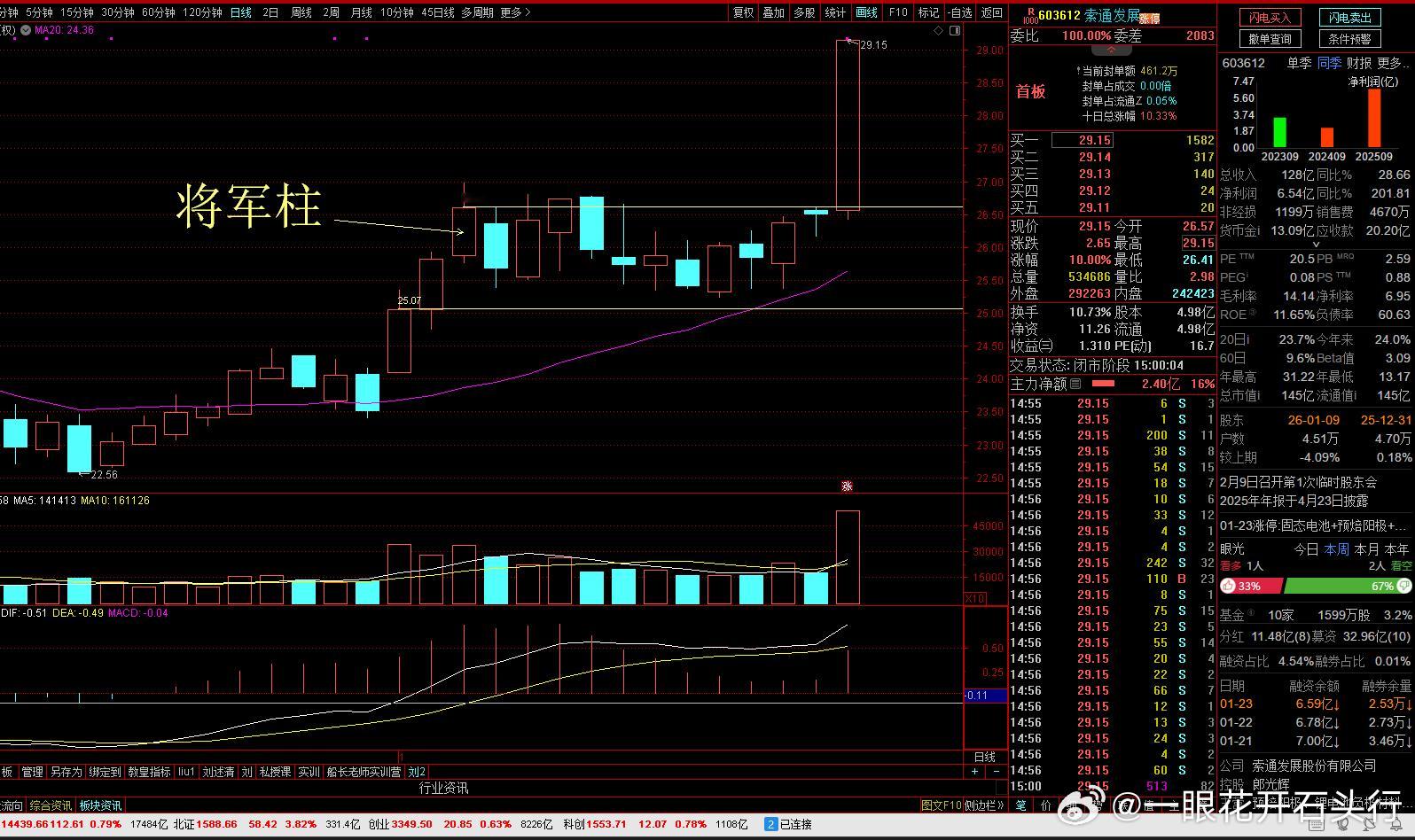This screenshot has width=1415, height=840.
Task: Click the 闪电买入 quick buy button
Action: [x=1270, y=18]
